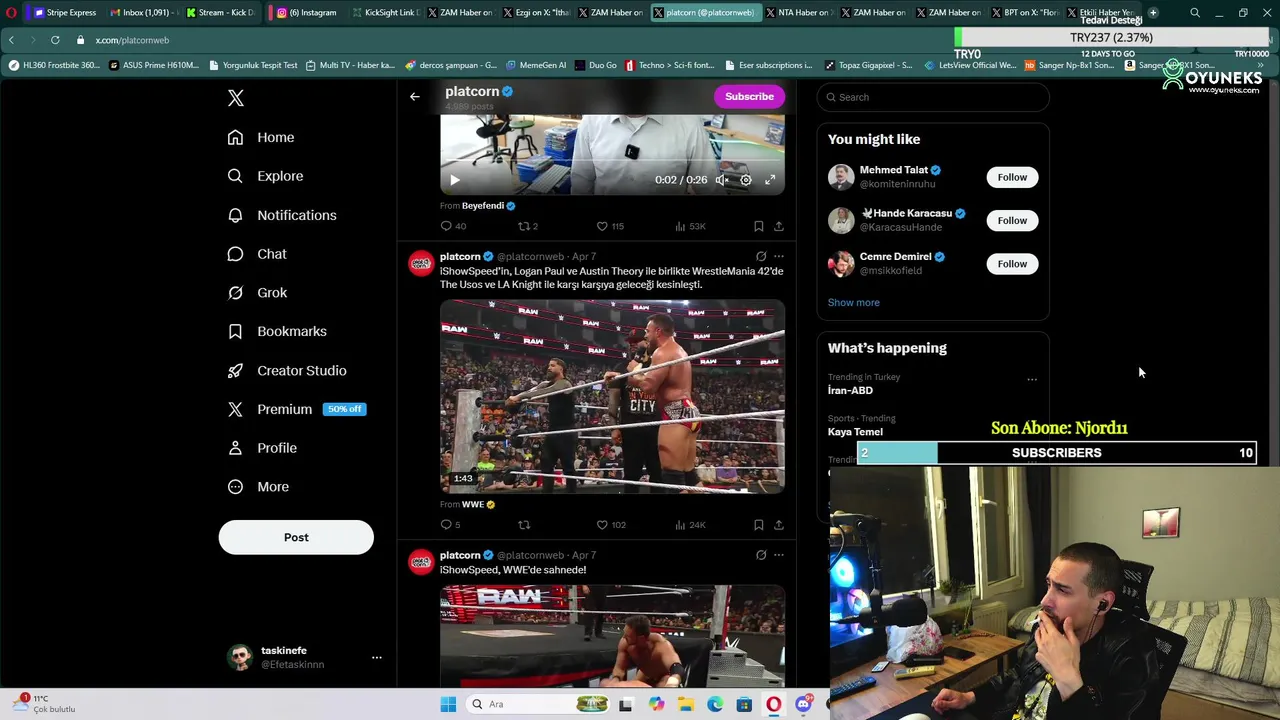Follow Mehmed Talat

(x=1012, y=177)
